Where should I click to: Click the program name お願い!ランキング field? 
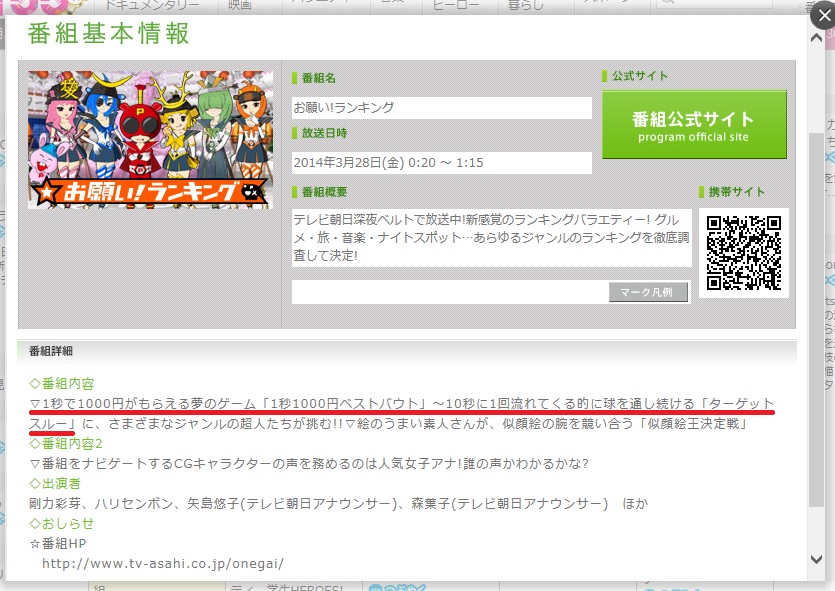(441, 108)
